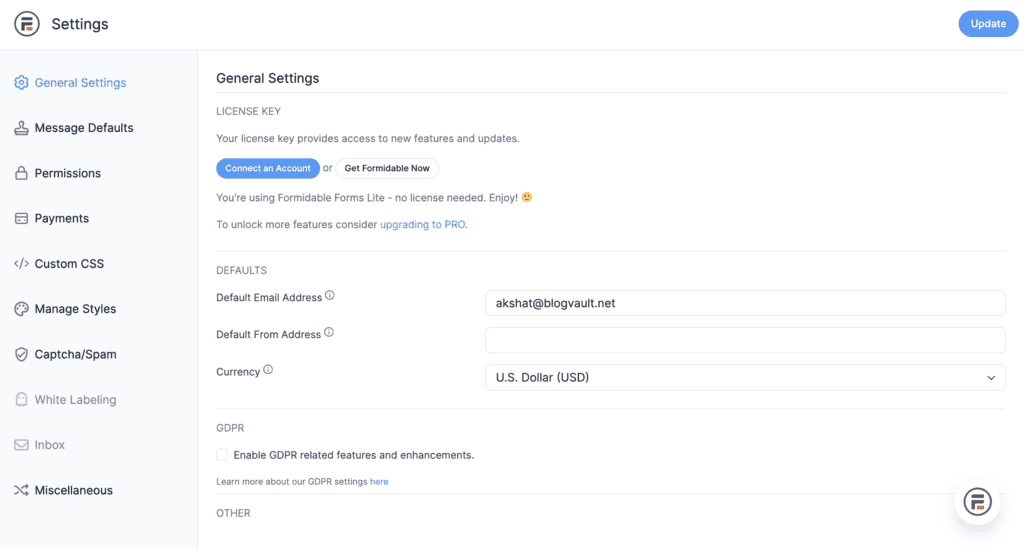Click the Miscellaneous shuffle icon
Screen dimensions: 1024x548
click(x=22, y=490)
